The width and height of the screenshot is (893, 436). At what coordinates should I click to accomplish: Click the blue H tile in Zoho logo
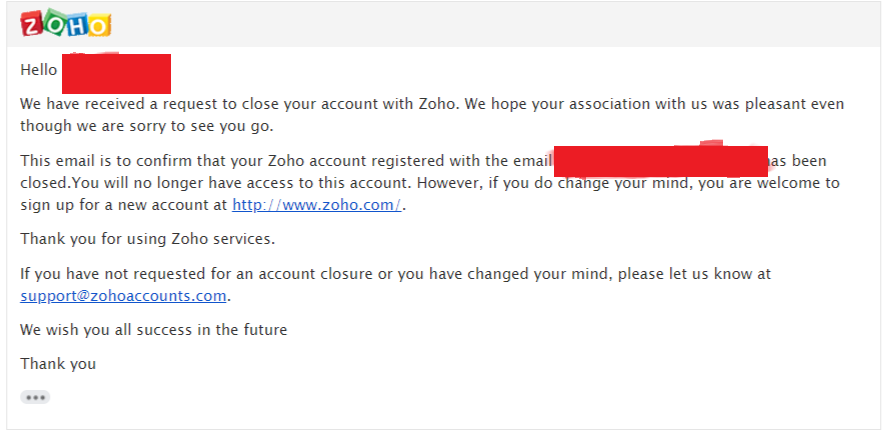[77, 25]
